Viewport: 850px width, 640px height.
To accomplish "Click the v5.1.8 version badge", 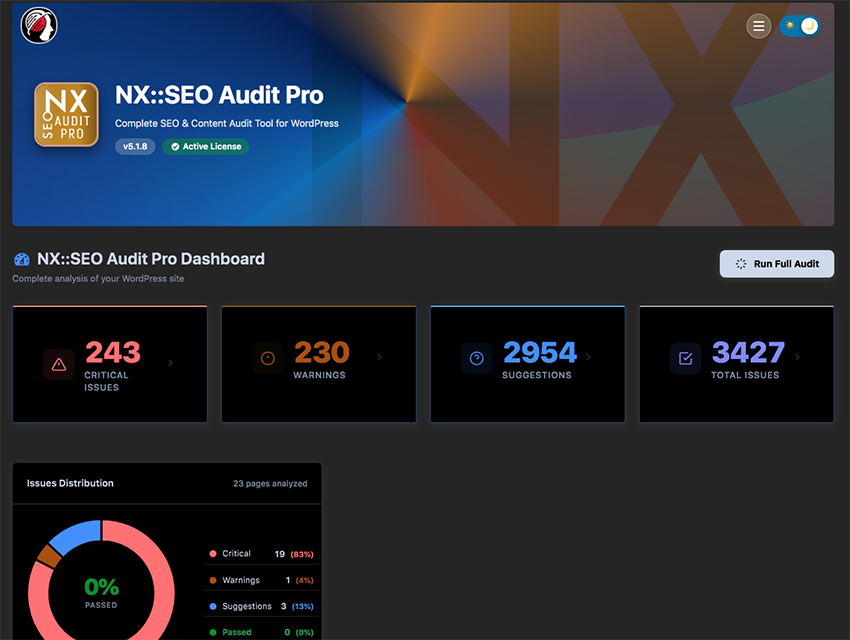I will click(x=135, y=146).
